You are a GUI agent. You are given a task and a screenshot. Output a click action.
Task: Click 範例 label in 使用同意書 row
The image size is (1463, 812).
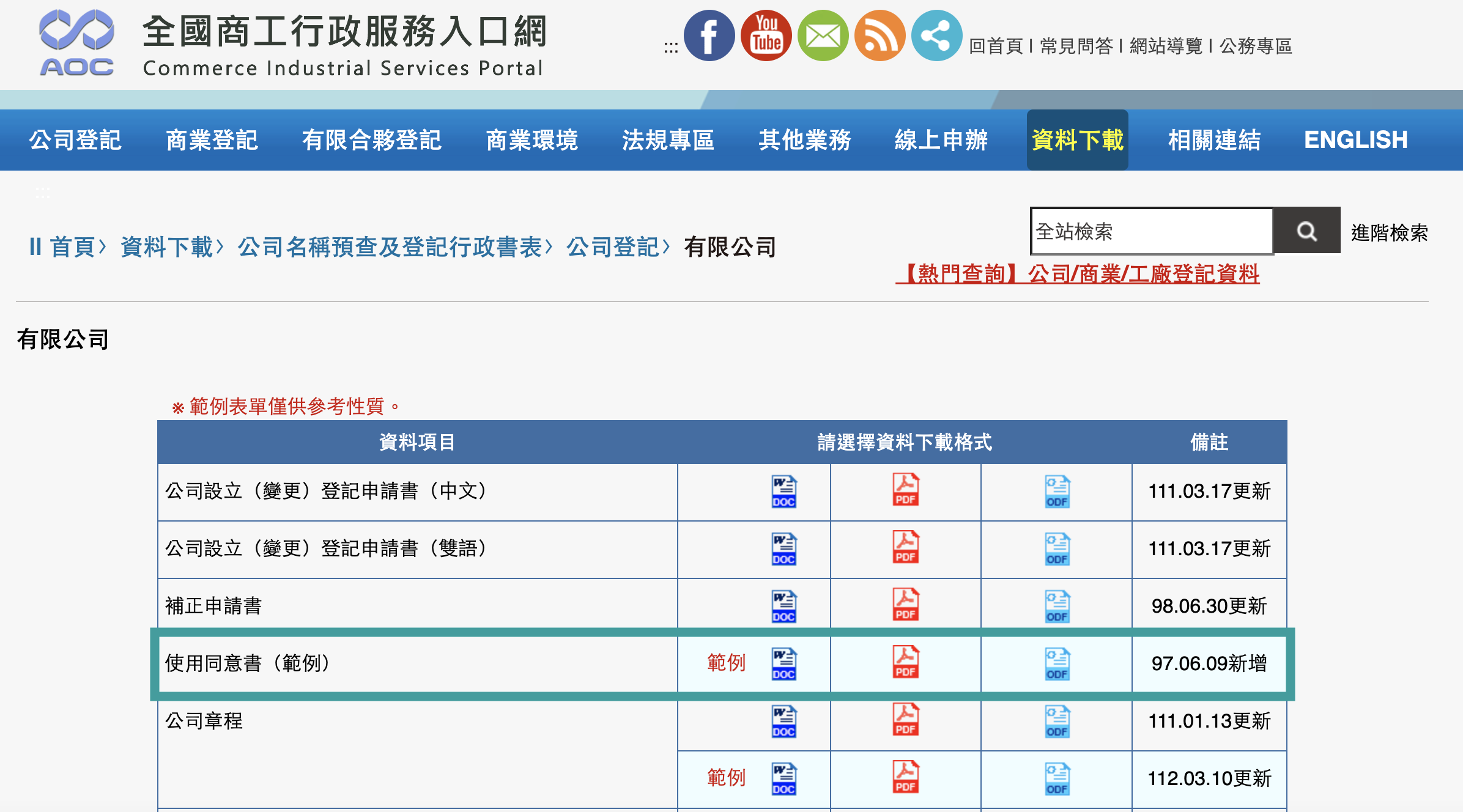pos(726,663)
